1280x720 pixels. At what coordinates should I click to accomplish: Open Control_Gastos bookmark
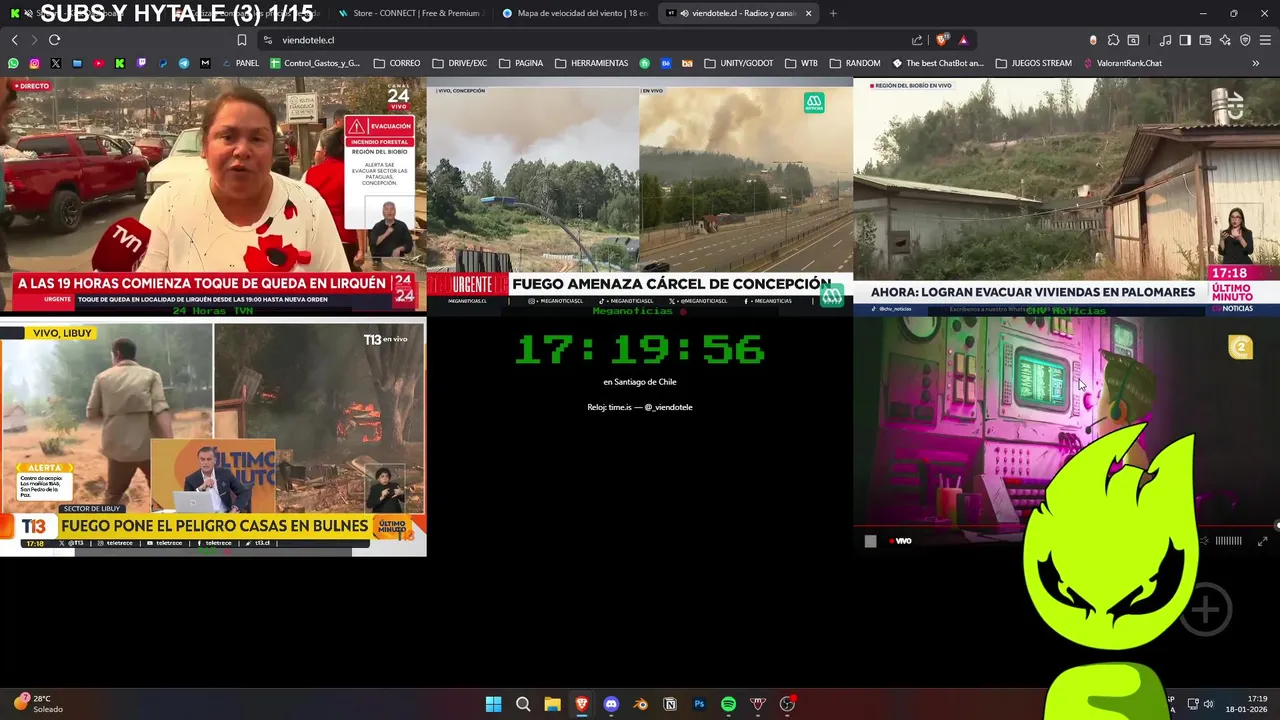pos(314,63)
